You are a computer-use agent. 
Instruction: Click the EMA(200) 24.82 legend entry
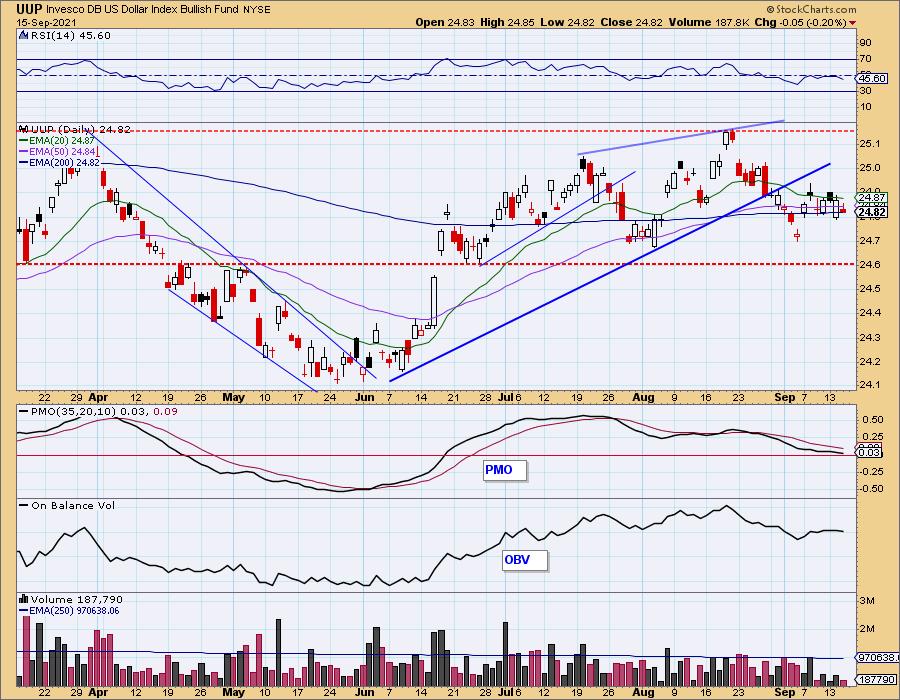pos(60,163)
